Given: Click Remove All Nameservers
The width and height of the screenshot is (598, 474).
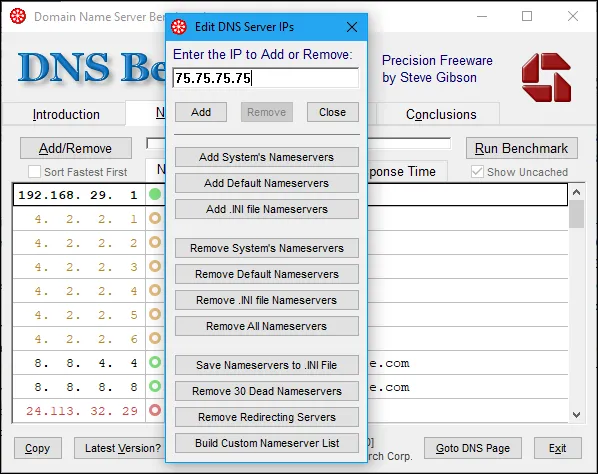Looking at the screenshot, I should click(x=267, y=326).
